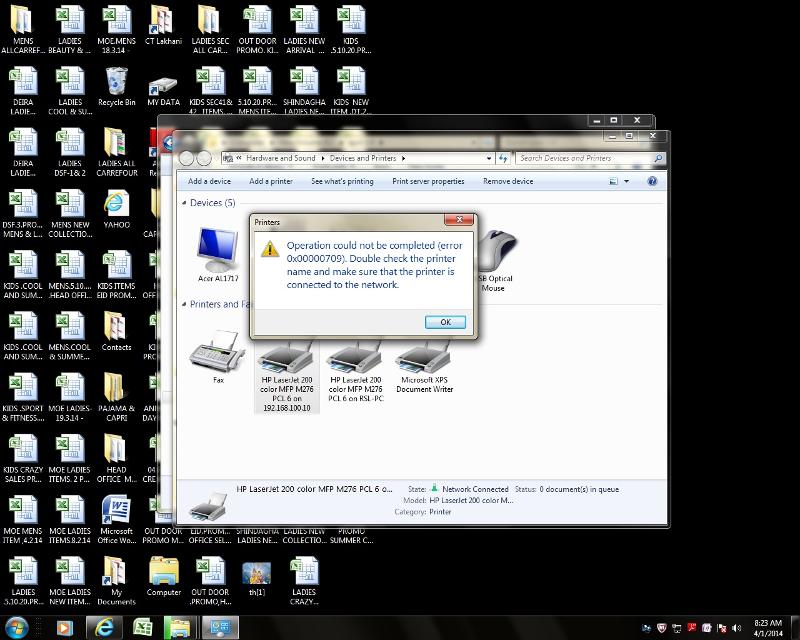Select LADIES NEW ARRIVAL Excel file
Viewport: 800px width, 640px height.
point(304,30)
